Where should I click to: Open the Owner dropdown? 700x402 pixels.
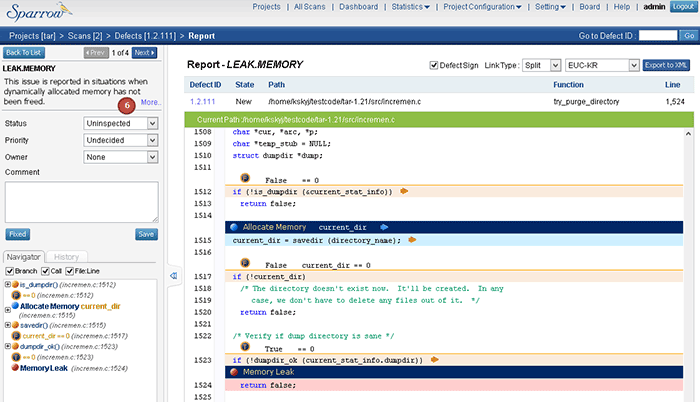[121, 157]
